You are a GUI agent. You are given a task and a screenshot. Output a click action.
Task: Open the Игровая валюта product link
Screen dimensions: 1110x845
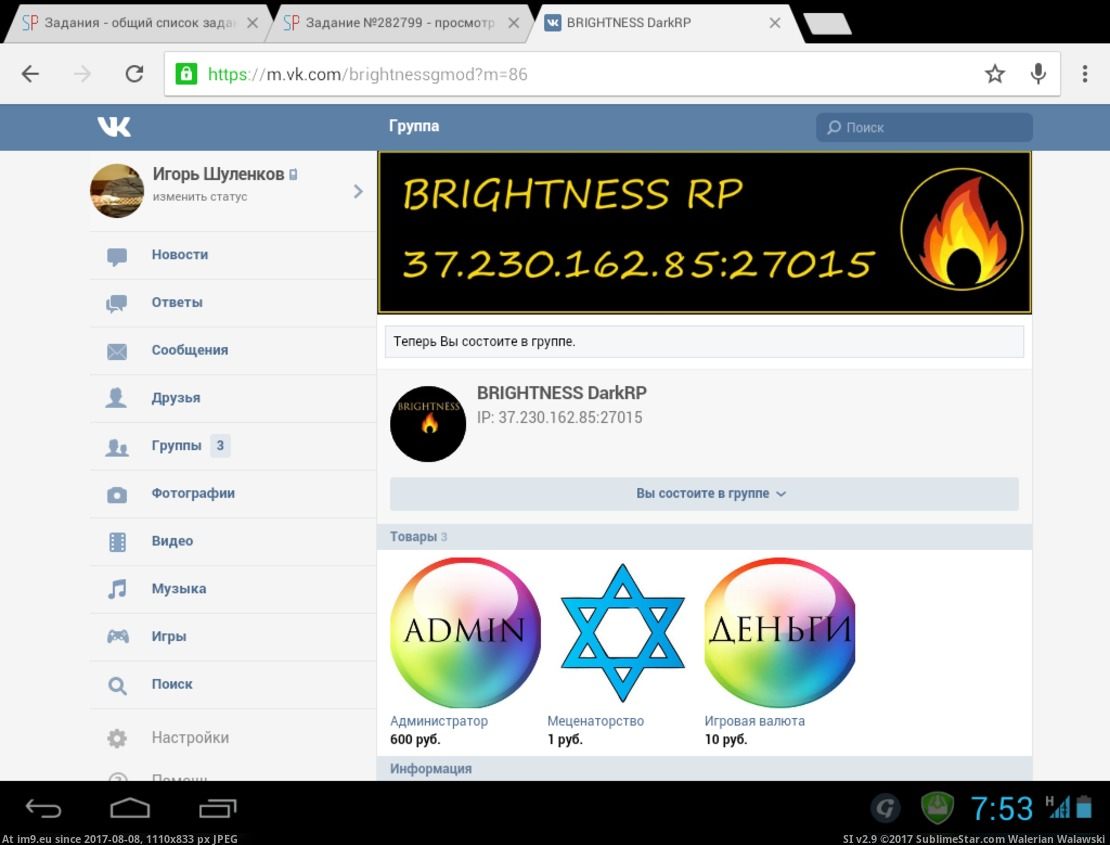754,721
